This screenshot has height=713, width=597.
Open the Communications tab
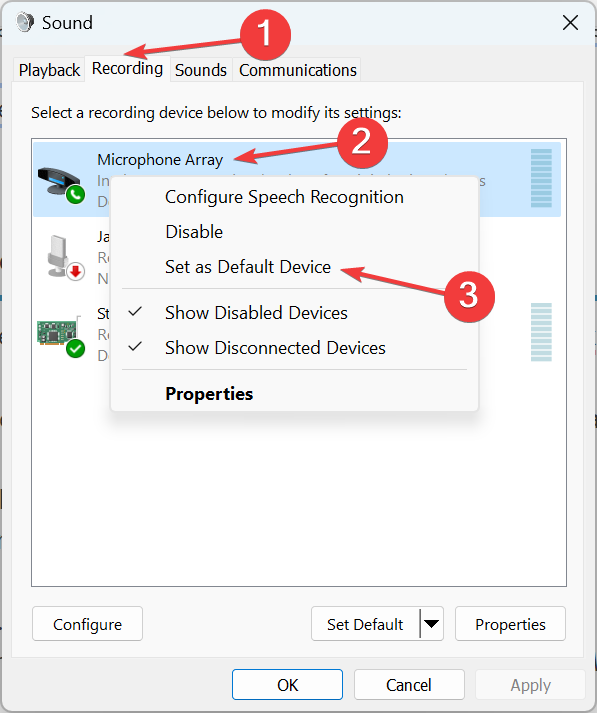(297, 70)
